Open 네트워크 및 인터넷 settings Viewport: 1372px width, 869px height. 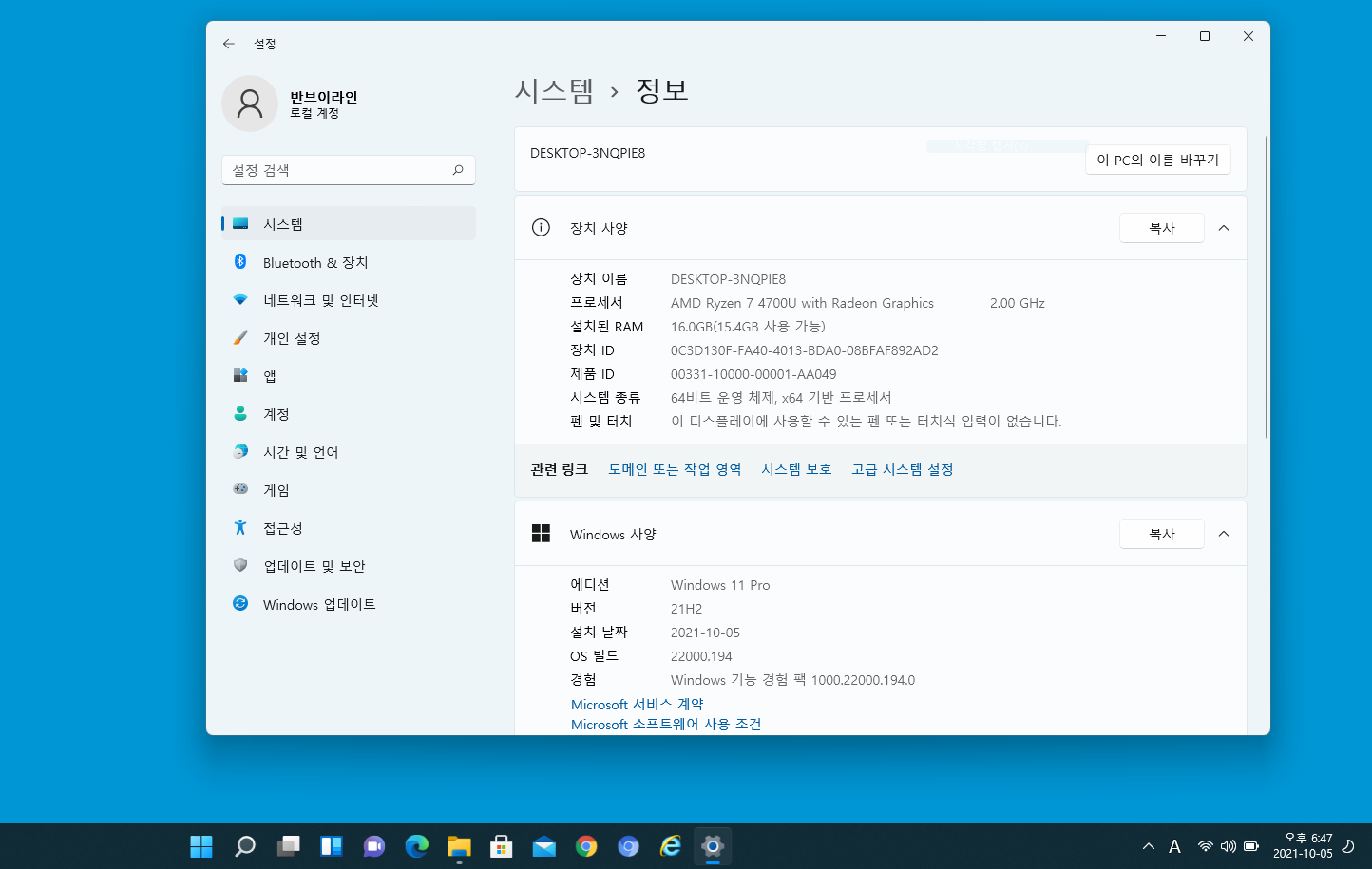click(348, 300)
